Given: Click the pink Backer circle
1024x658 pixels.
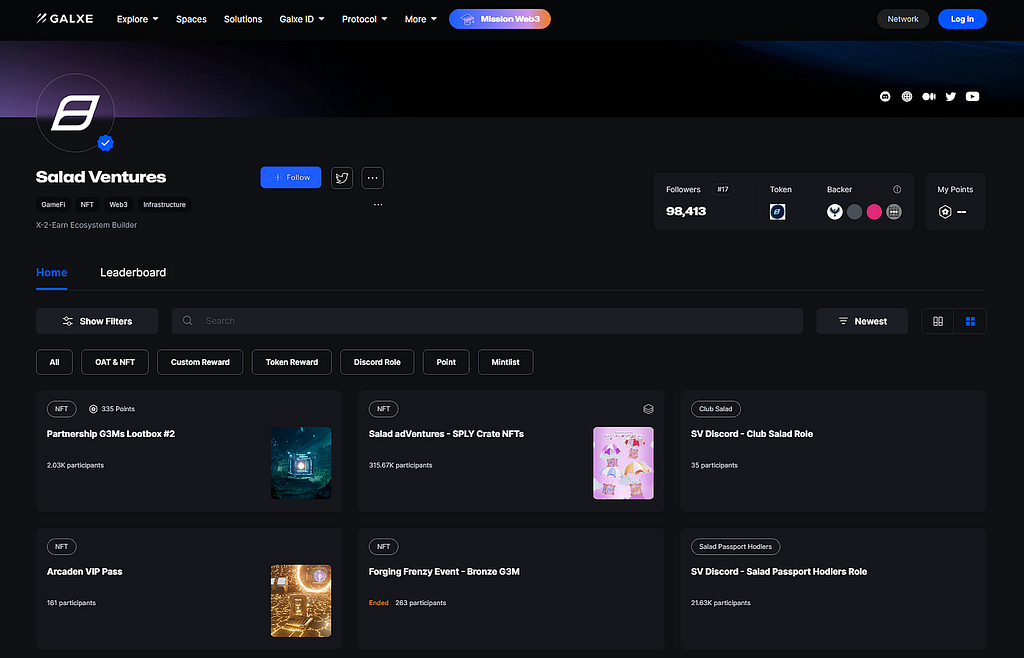Looking at the screenshot, I should point(874,212).
